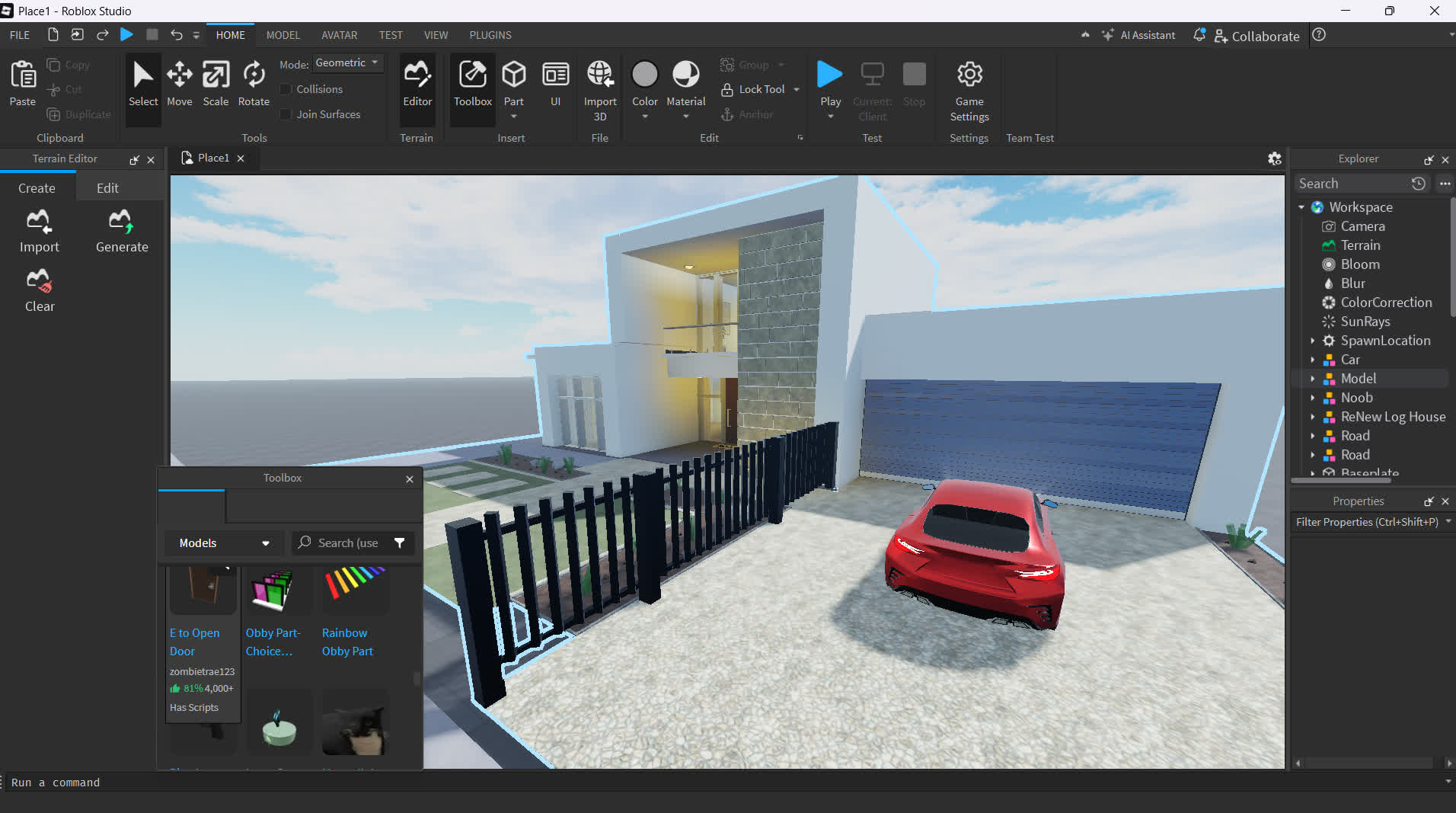Open the Models category dropdown in Toolbox
Screen dimensions: 1456x813
pyautogui.click(x=224, y=543)
